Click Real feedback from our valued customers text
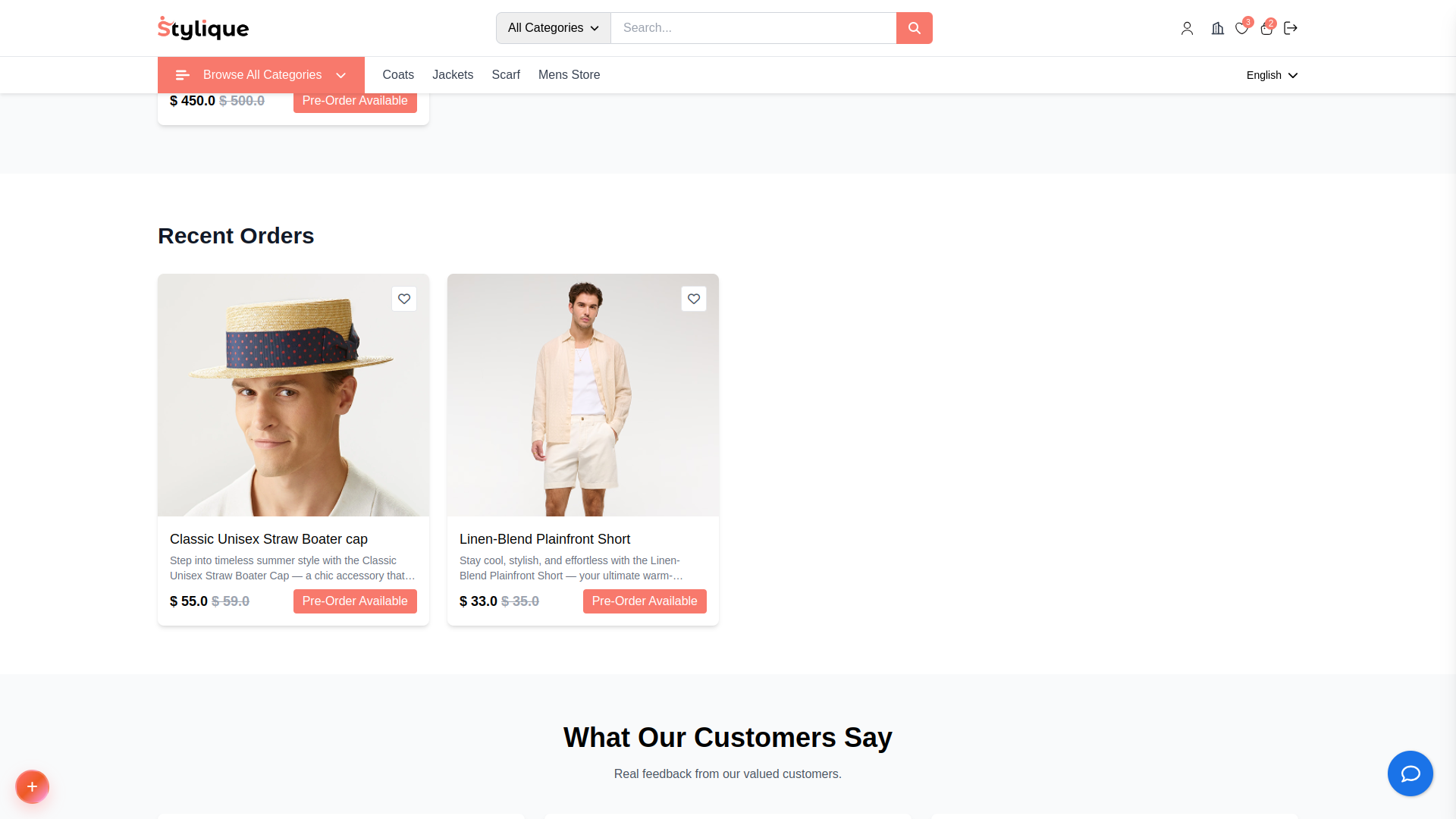This screenshot has height=819, width=1456. click(728, 773)
